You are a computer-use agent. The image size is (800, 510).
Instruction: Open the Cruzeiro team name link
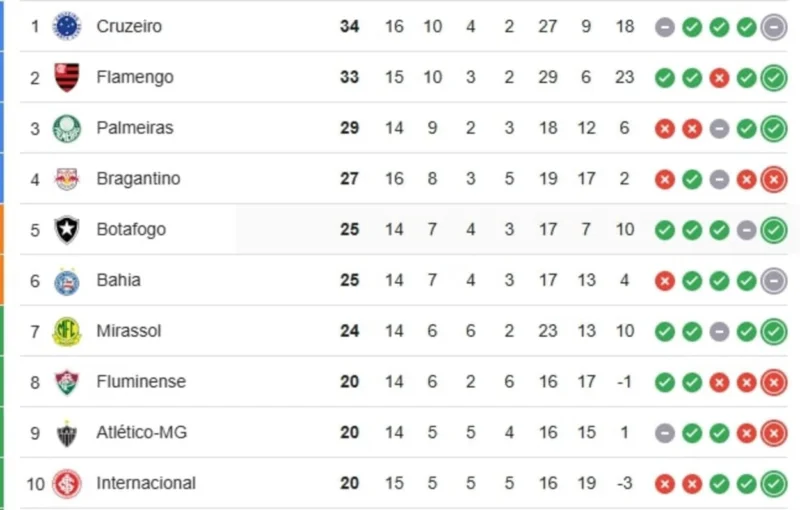pos(129,26)
